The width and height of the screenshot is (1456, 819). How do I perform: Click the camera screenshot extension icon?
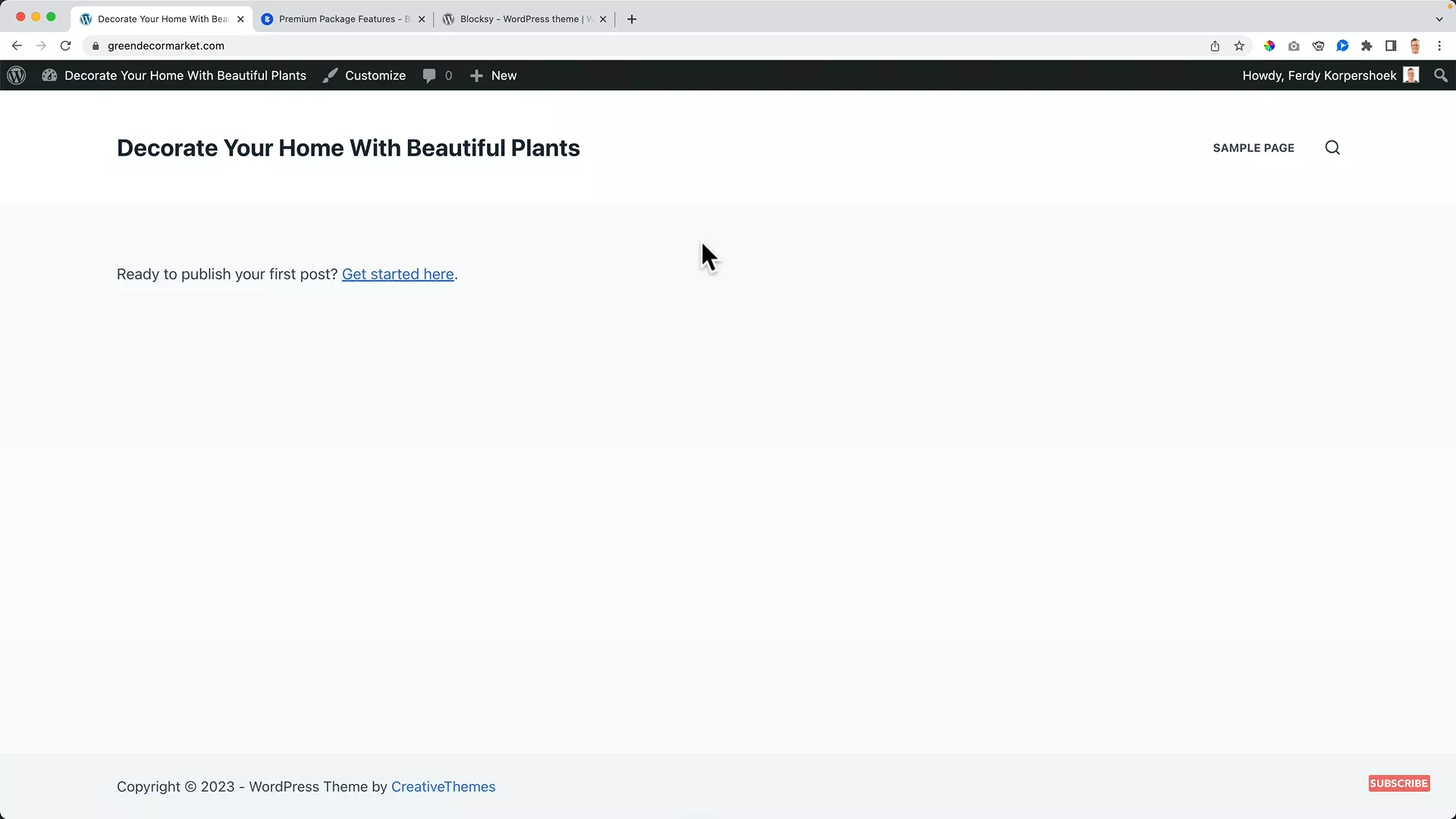pos(1294,45)
